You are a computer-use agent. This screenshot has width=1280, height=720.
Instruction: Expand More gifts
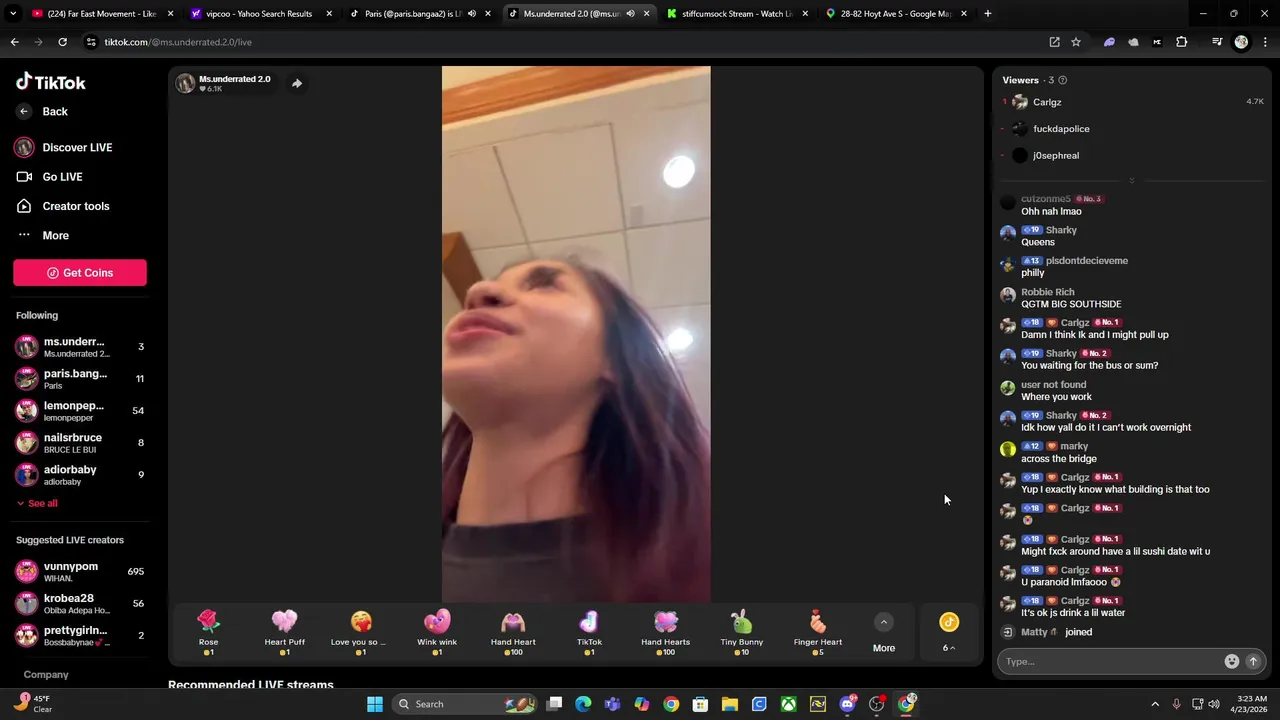coord(884,633)
